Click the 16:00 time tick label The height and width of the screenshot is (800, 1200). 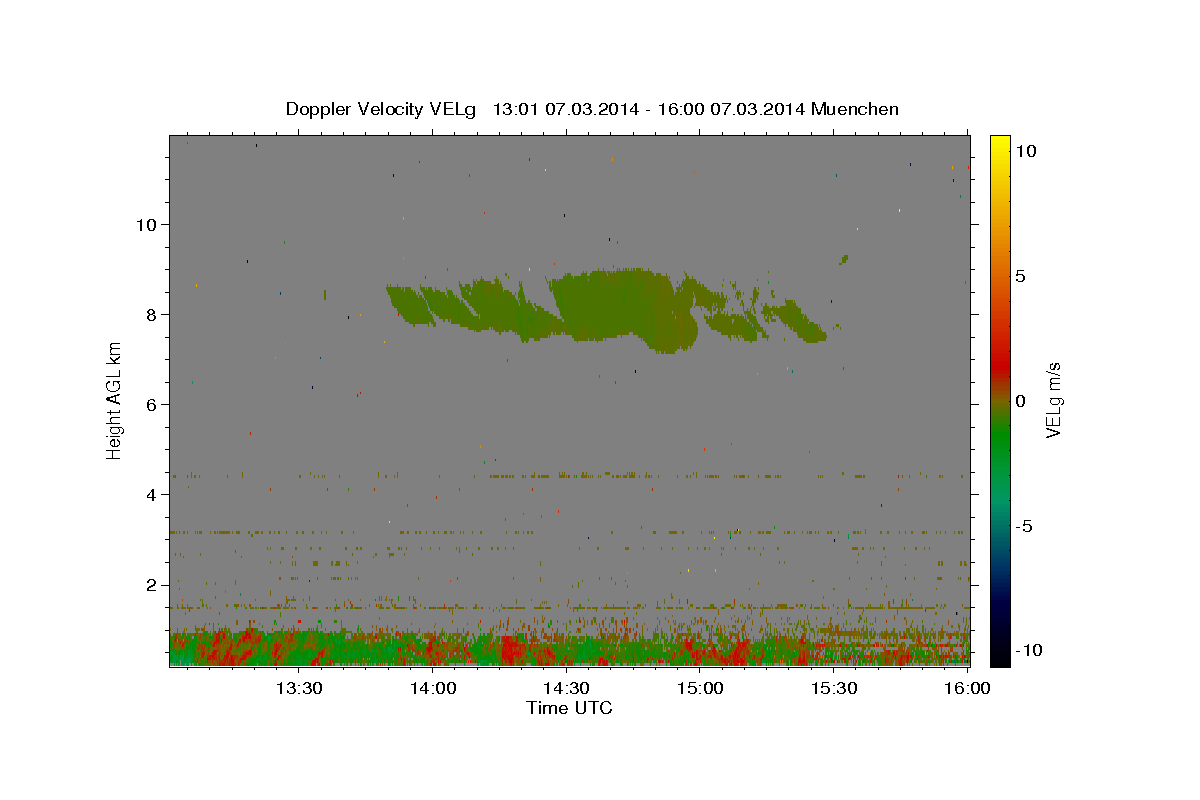967,689
